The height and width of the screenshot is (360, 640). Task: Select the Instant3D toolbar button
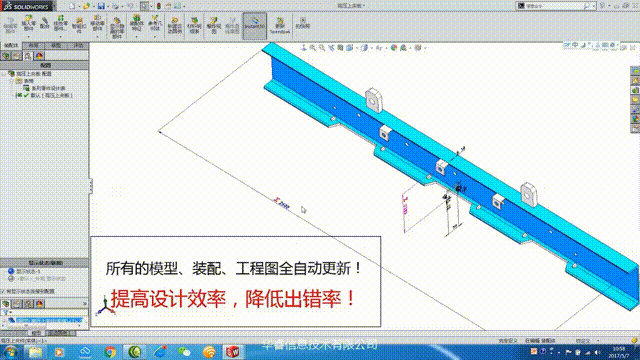pyautogui.click(x=254, y=26)
